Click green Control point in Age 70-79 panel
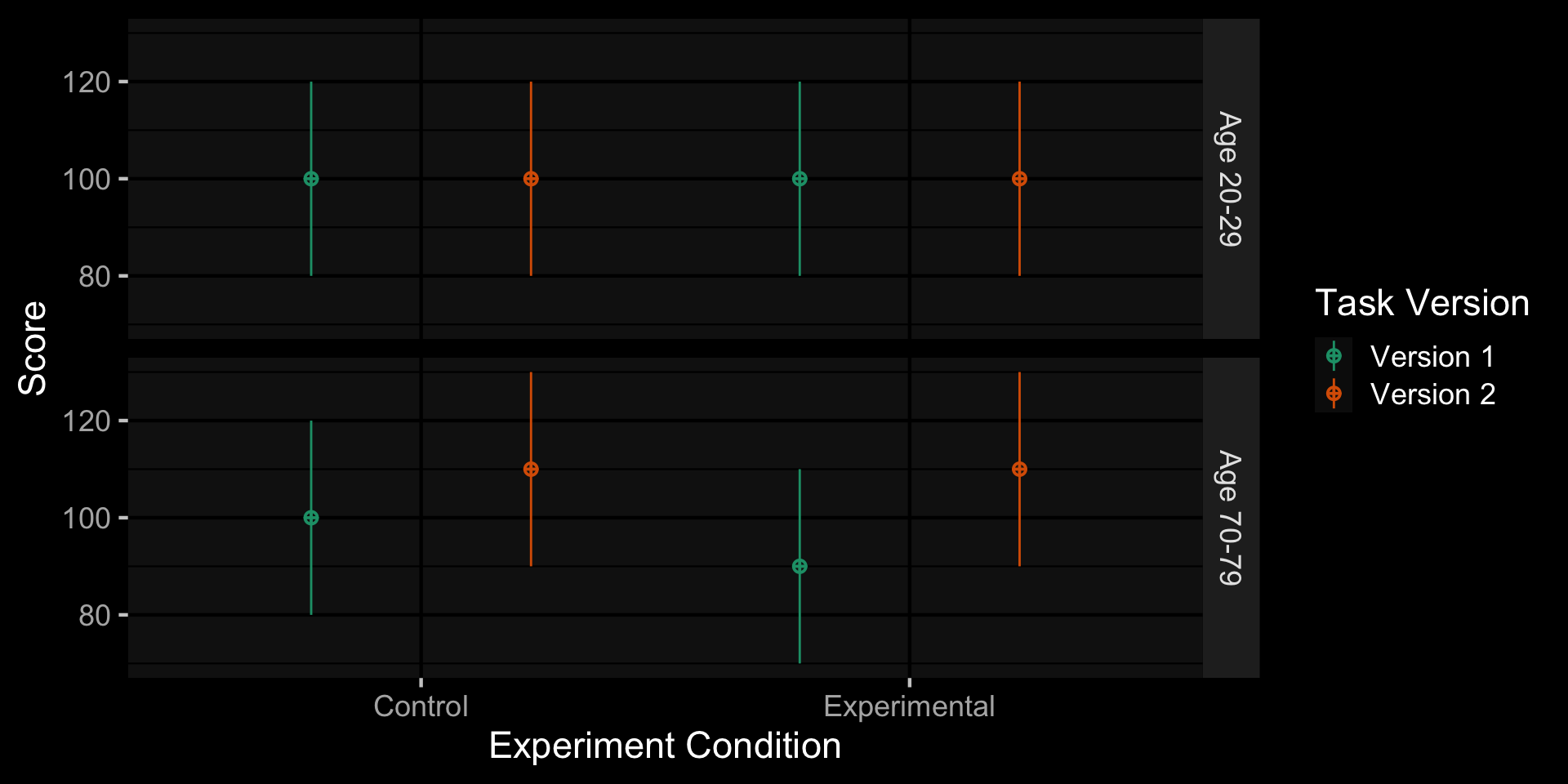The height and width of the screenshot is (784, 1568). point(311,518)
